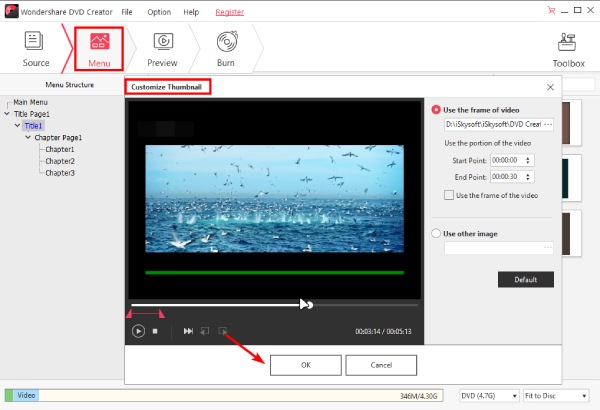Collapse the Chapter Page1 tree node
This screenshot has width=600, height=410.
[x=29, y=137]
